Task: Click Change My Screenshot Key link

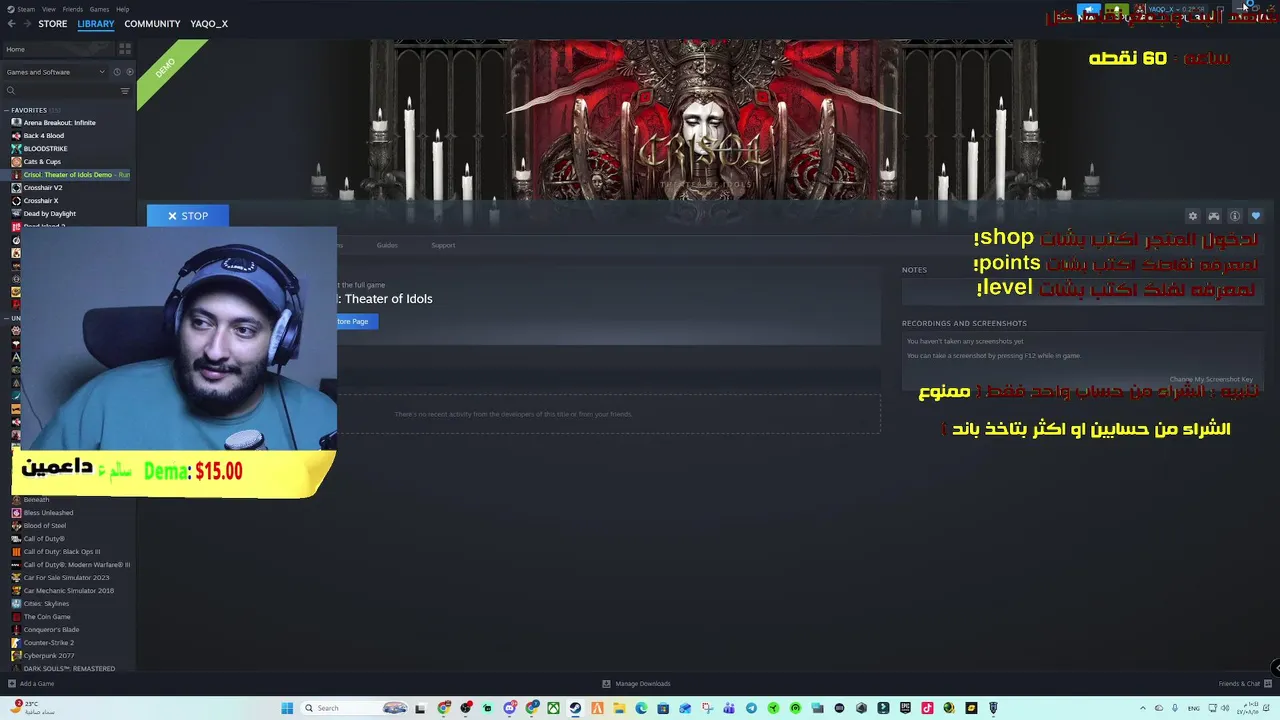Action: tap(1211, 380)
